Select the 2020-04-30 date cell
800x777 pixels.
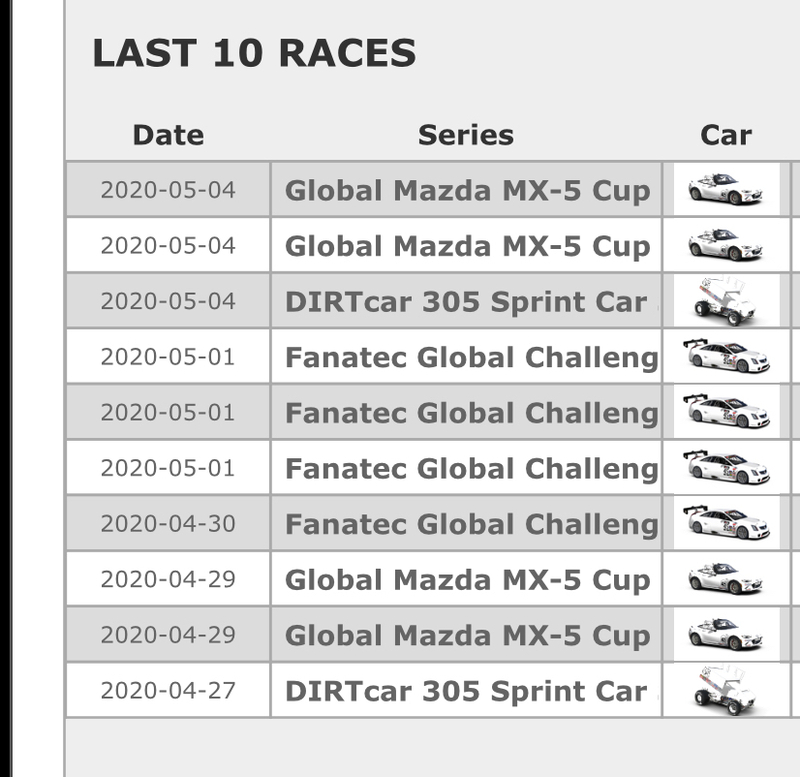click(x=168, y=523)
